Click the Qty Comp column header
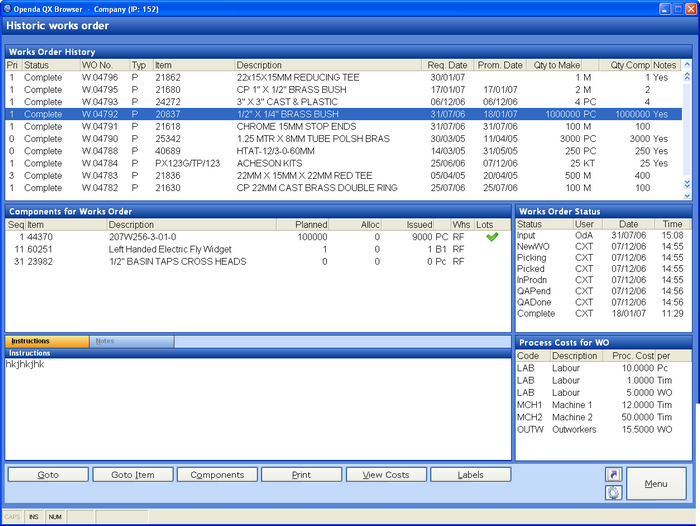This screenshot has width=700, height=526. click(625, 65)
